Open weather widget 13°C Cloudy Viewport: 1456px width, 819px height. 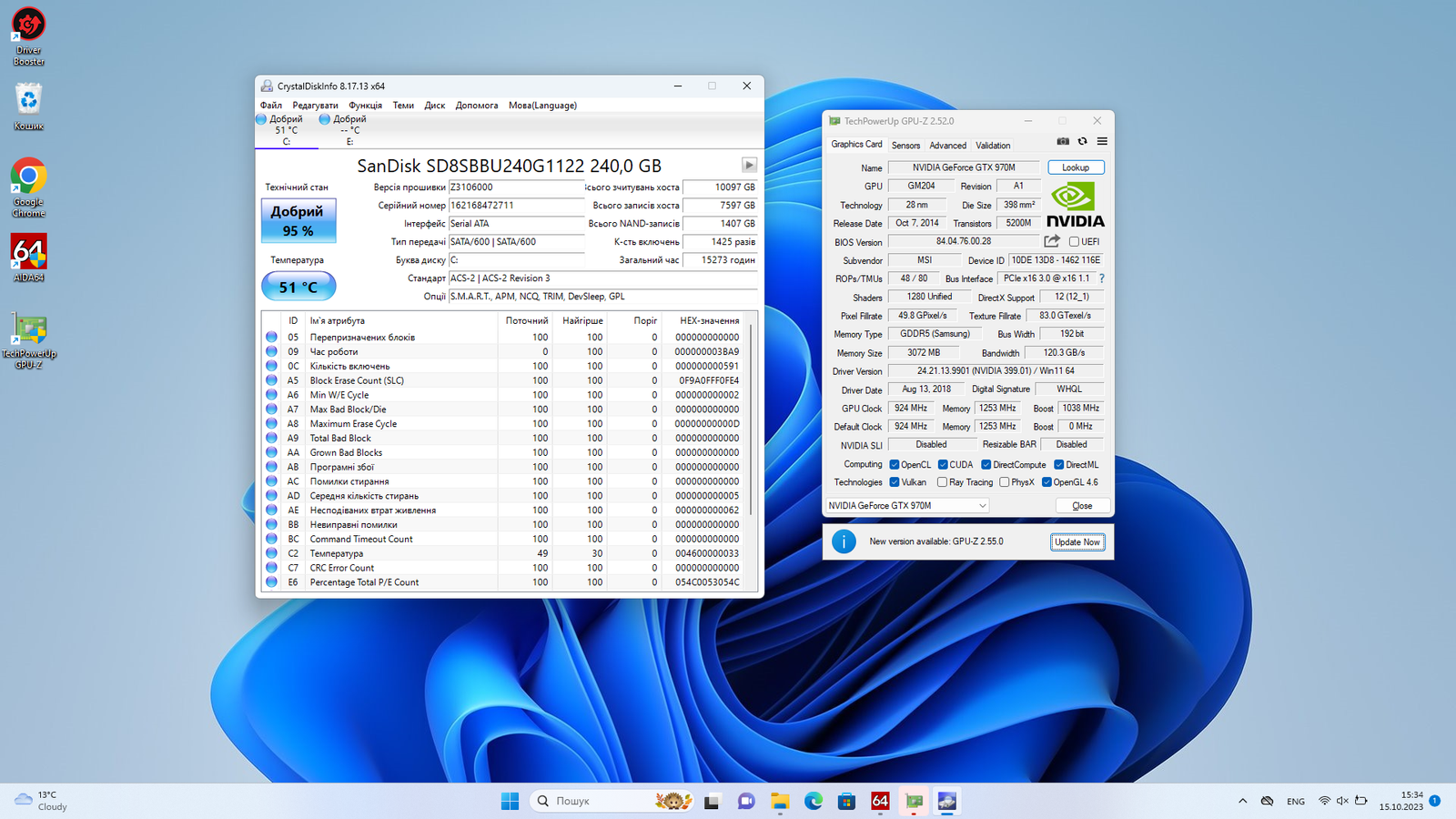pyautogui.click(x=41, y=801)
